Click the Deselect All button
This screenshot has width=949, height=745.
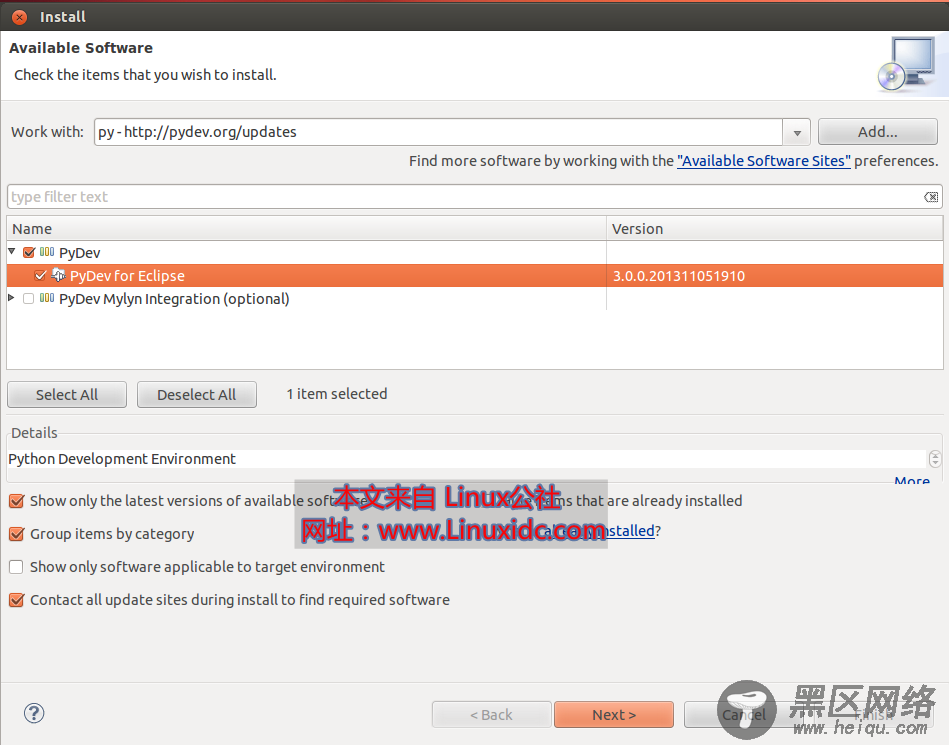197,395
